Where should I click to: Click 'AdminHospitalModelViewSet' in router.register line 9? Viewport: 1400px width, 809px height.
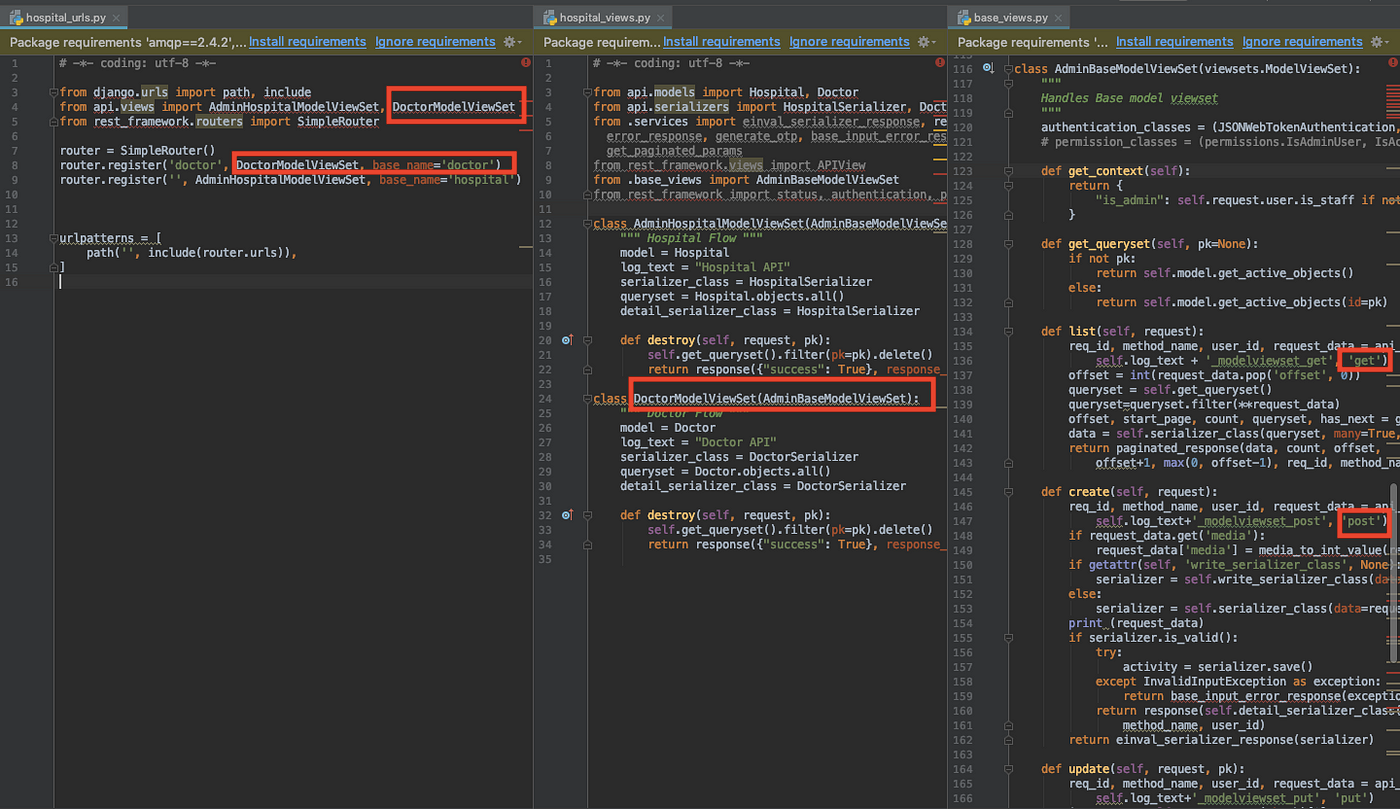pos(281,180)
